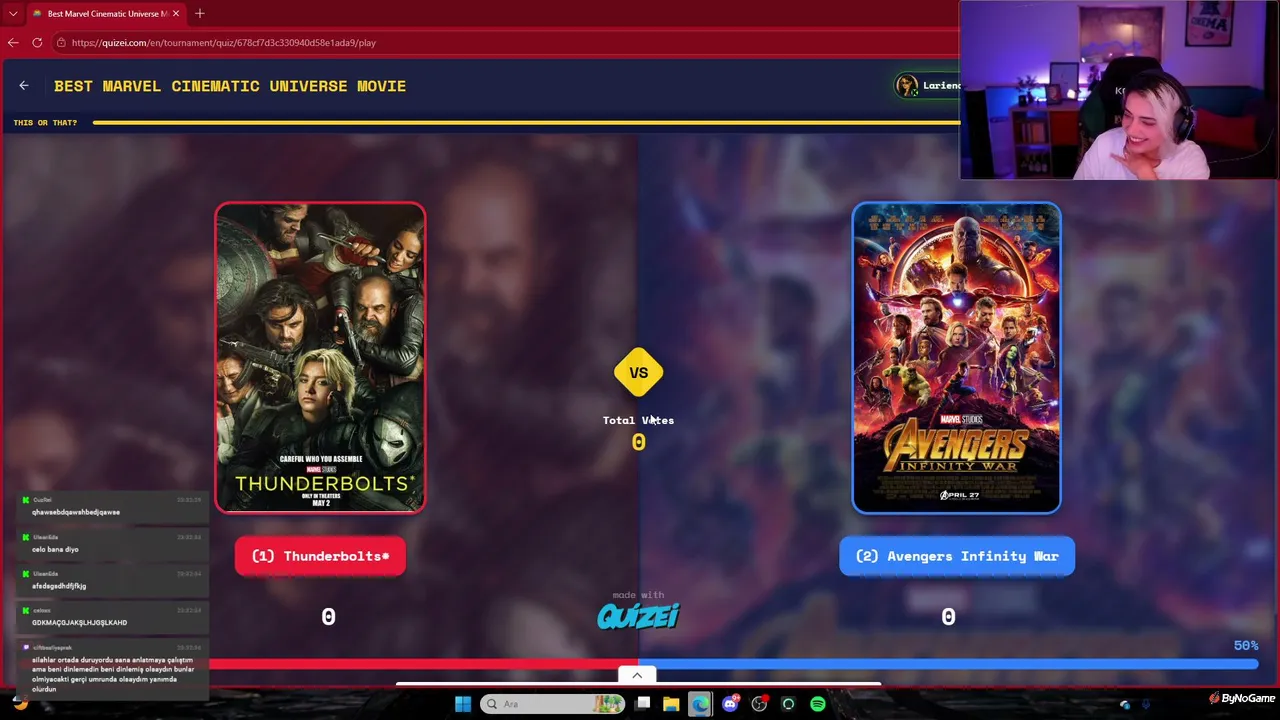Switch to Best Marvel Cinematic Universe tab
Screen dimensions: 1280x720
click(106, 14)
